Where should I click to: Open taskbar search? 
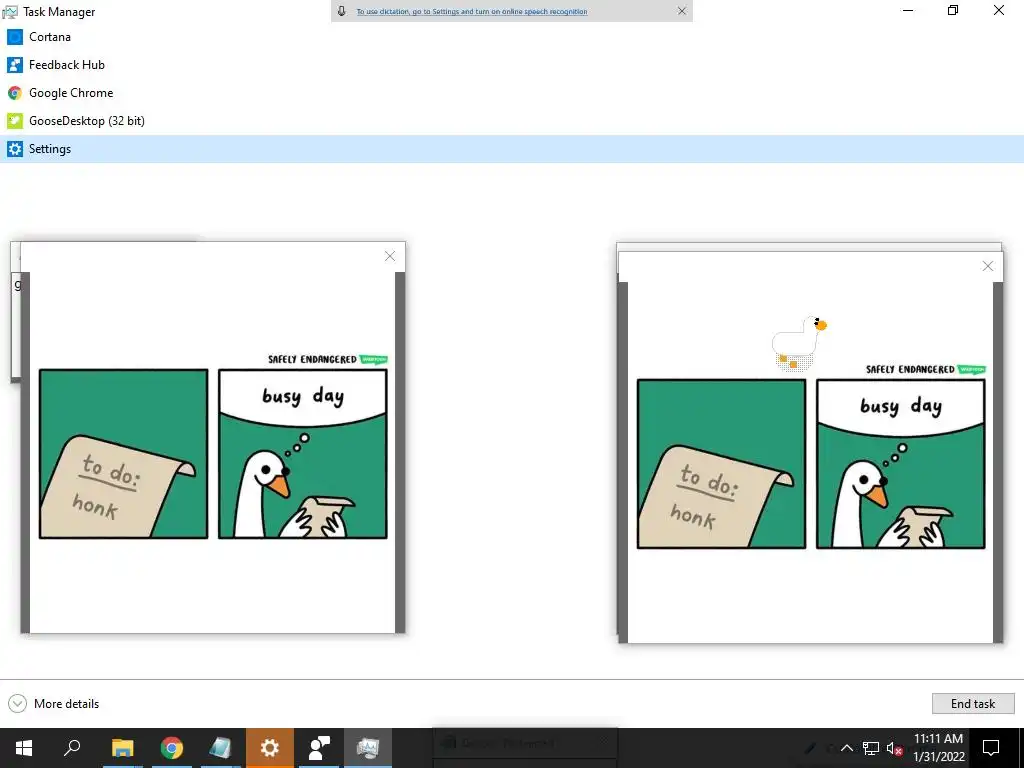point(72,748)
